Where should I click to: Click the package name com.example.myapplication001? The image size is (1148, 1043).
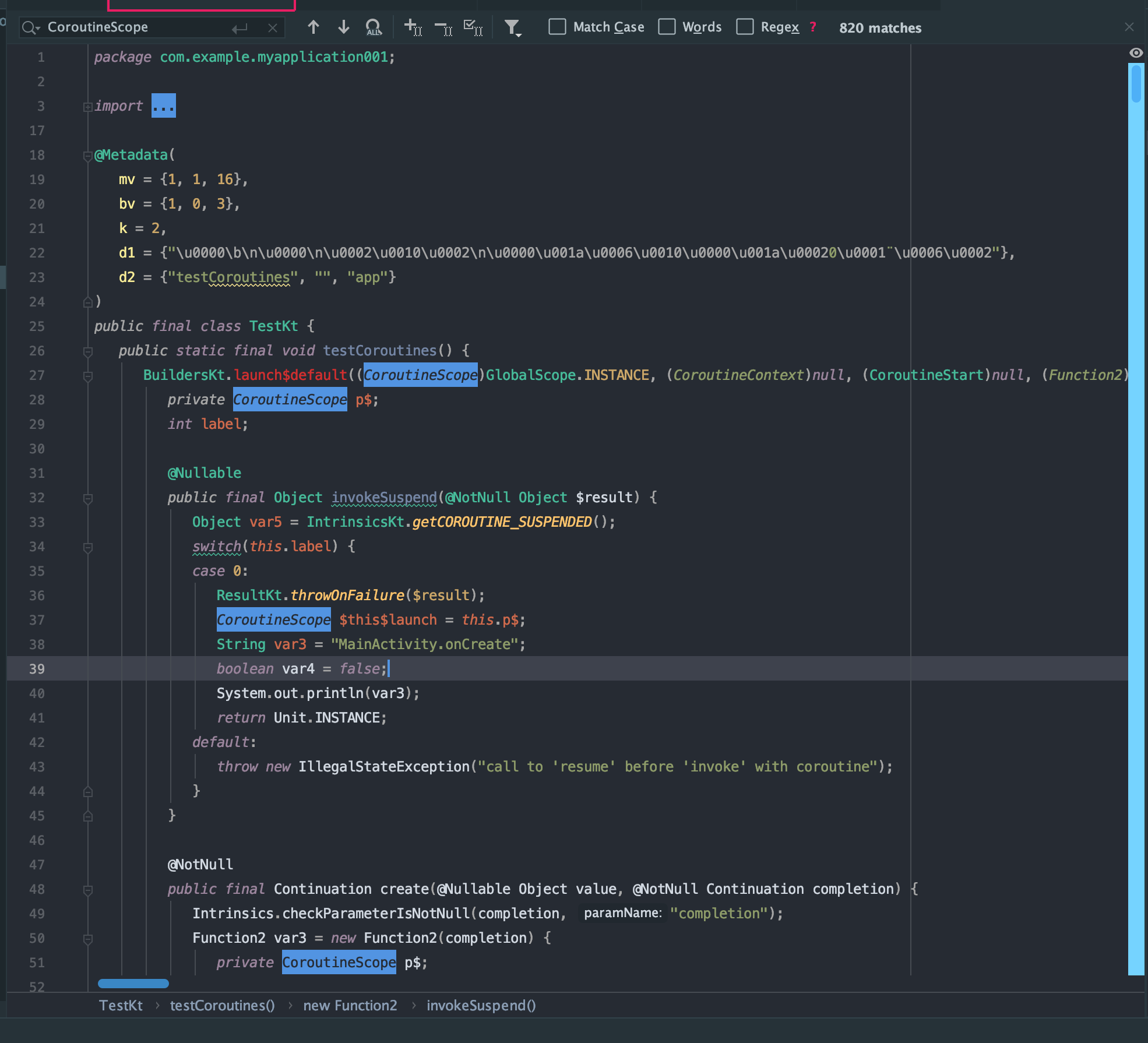point(274,57)
